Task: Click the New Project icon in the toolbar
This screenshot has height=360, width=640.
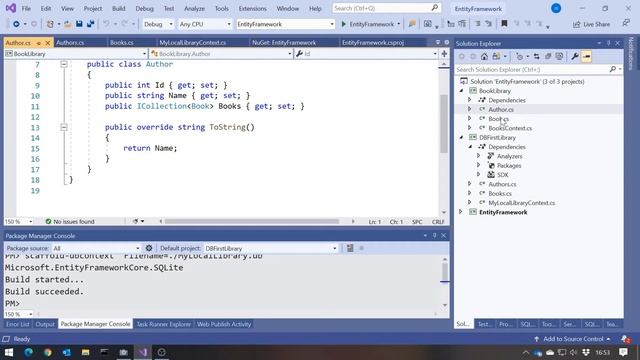Action: coord(50,24)
